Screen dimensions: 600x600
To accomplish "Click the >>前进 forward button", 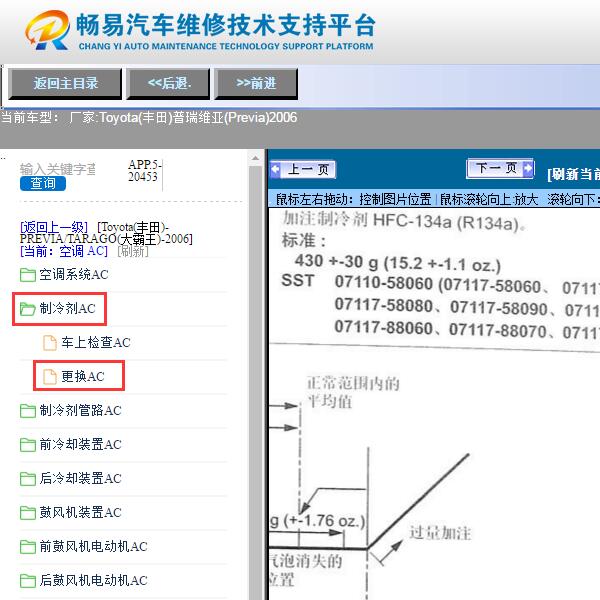I will (256, 83).
